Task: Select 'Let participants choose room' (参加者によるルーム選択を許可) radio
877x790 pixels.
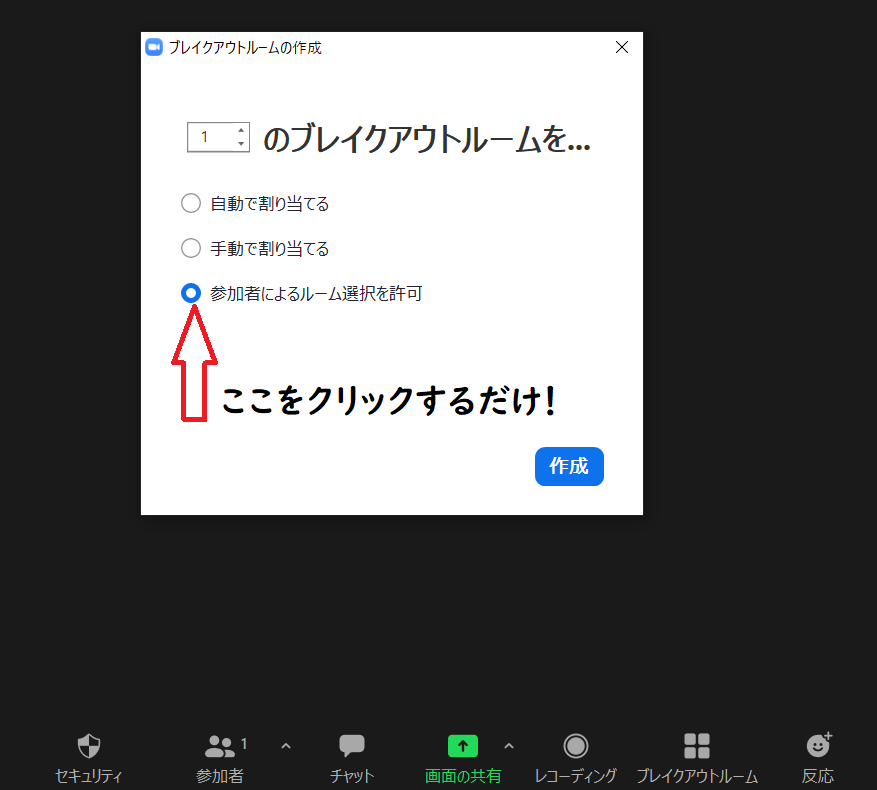Action: coord(191,293)
